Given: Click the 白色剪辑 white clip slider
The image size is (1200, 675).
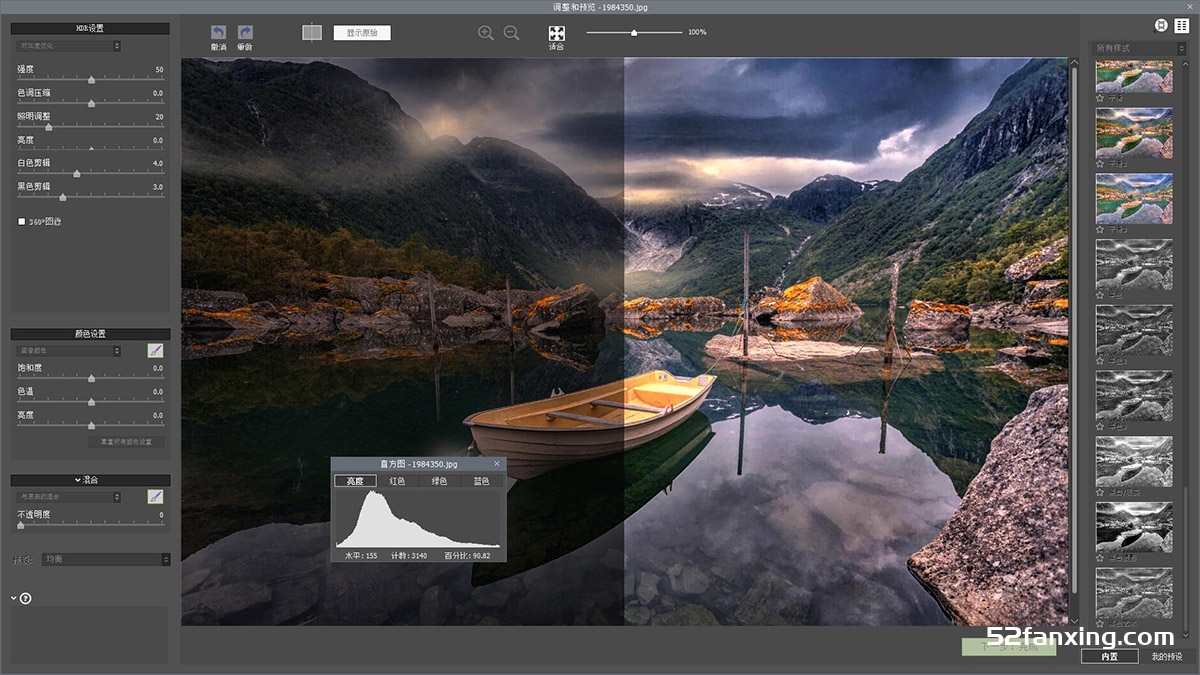Looking at the screenshot, I should pos(90,174).
